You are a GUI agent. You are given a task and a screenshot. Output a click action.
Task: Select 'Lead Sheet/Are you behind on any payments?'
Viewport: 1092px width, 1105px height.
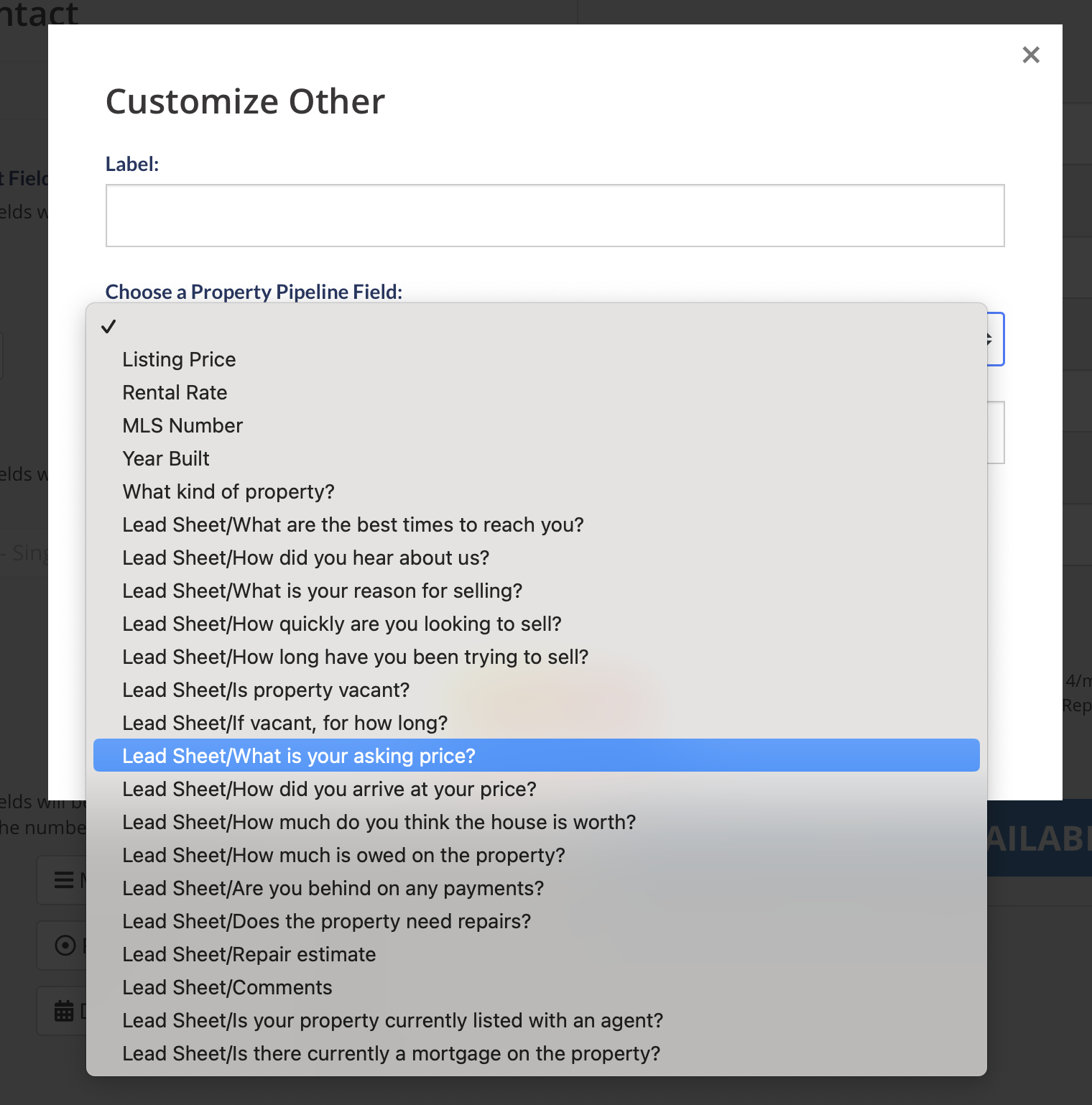[333, 888]
